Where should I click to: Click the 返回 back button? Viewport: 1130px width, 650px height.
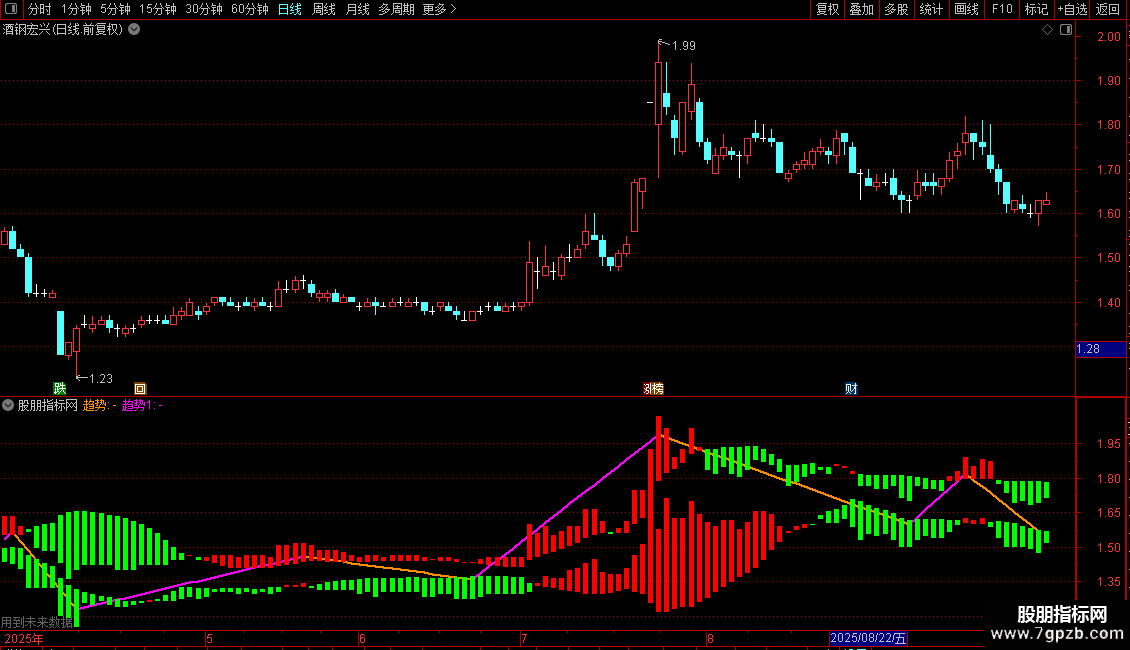[1108, 9]
